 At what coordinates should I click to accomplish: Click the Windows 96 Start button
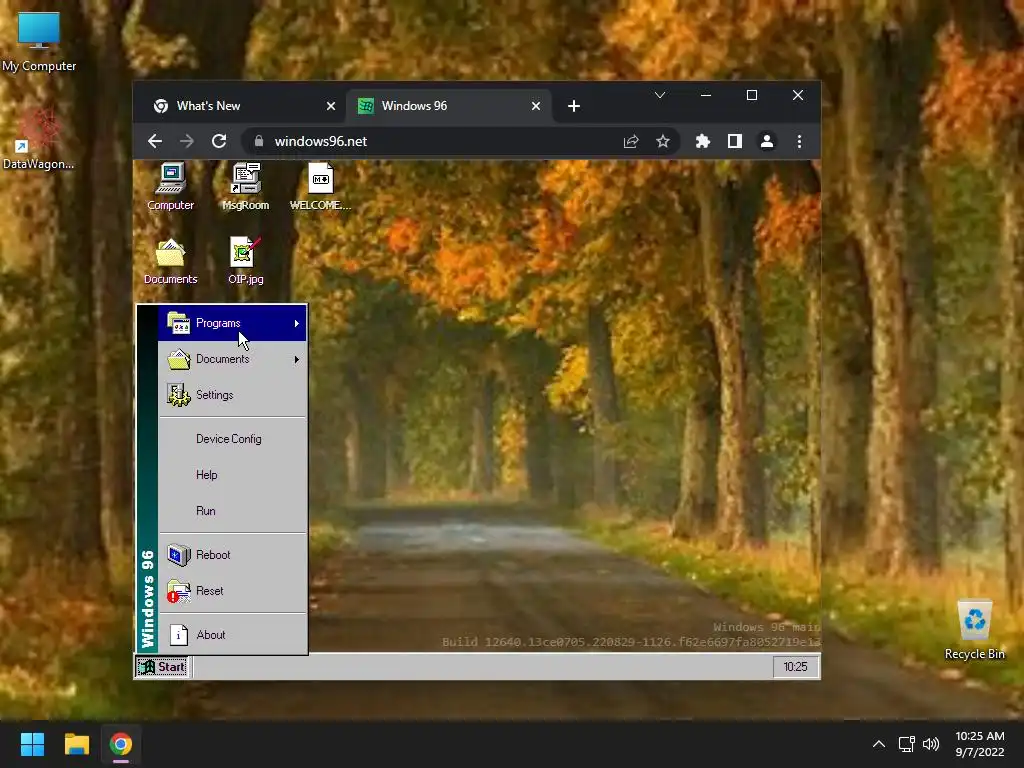162,667
